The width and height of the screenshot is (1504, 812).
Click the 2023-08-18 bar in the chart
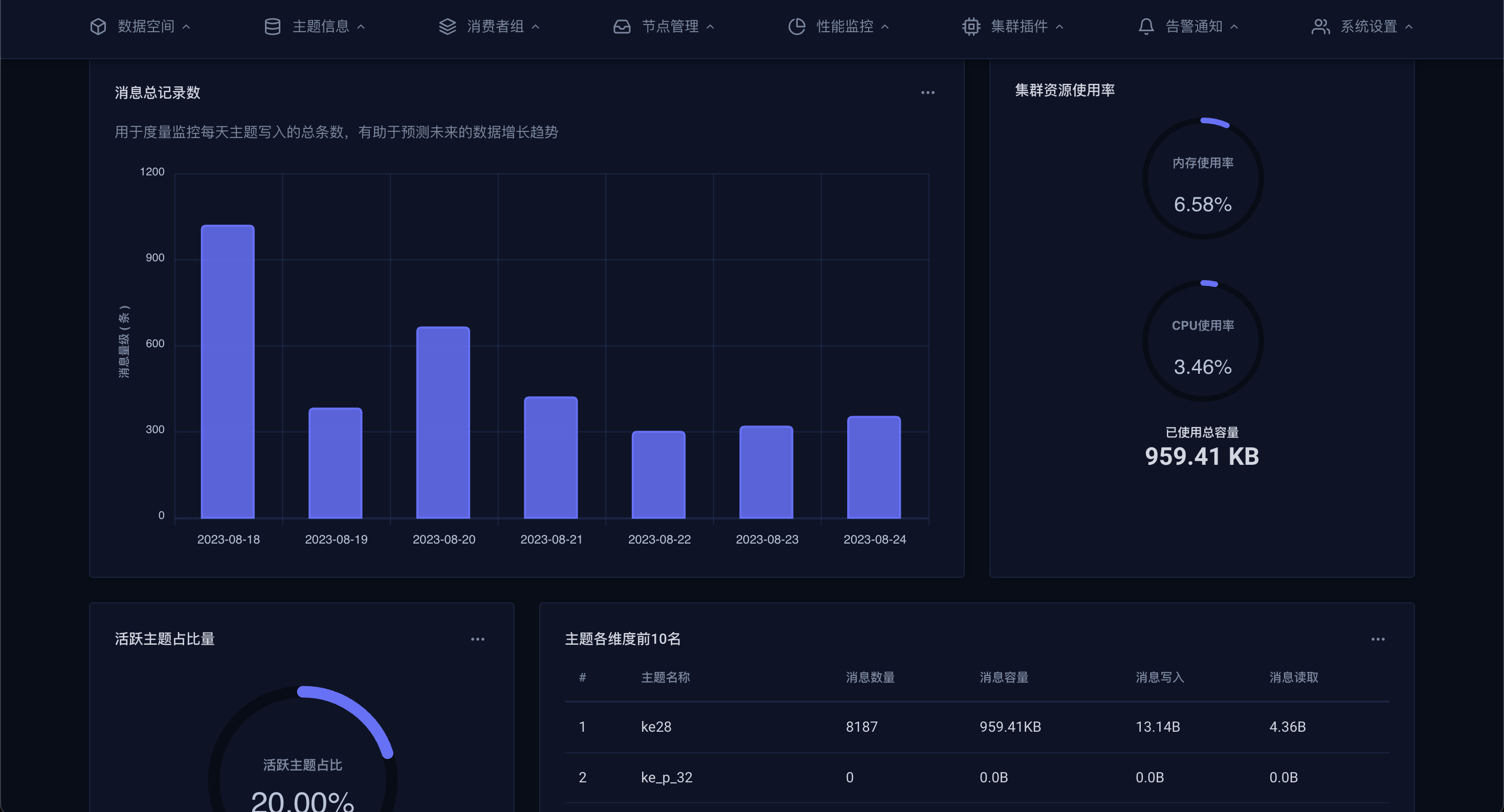(x=228, y=371)
